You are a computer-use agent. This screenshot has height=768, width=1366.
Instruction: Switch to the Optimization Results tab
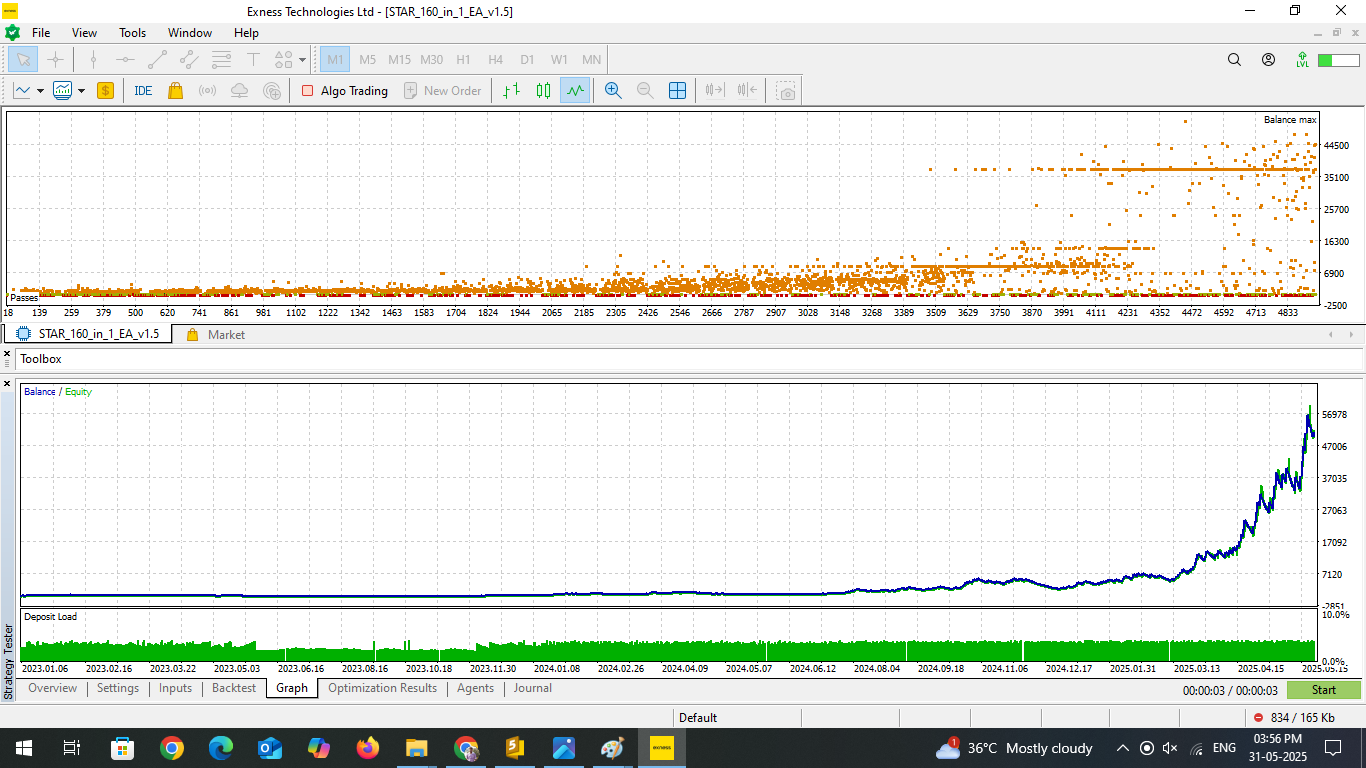[x=382, y=688]
